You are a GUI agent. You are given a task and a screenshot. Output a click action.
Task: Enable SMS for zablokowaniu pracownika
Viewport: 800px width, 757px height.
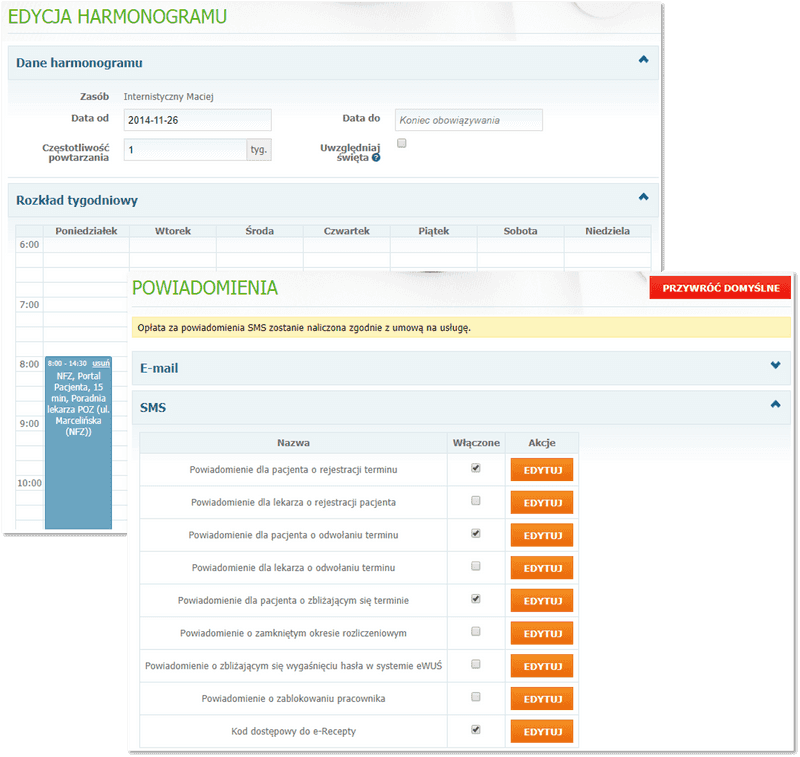(476, 697)
